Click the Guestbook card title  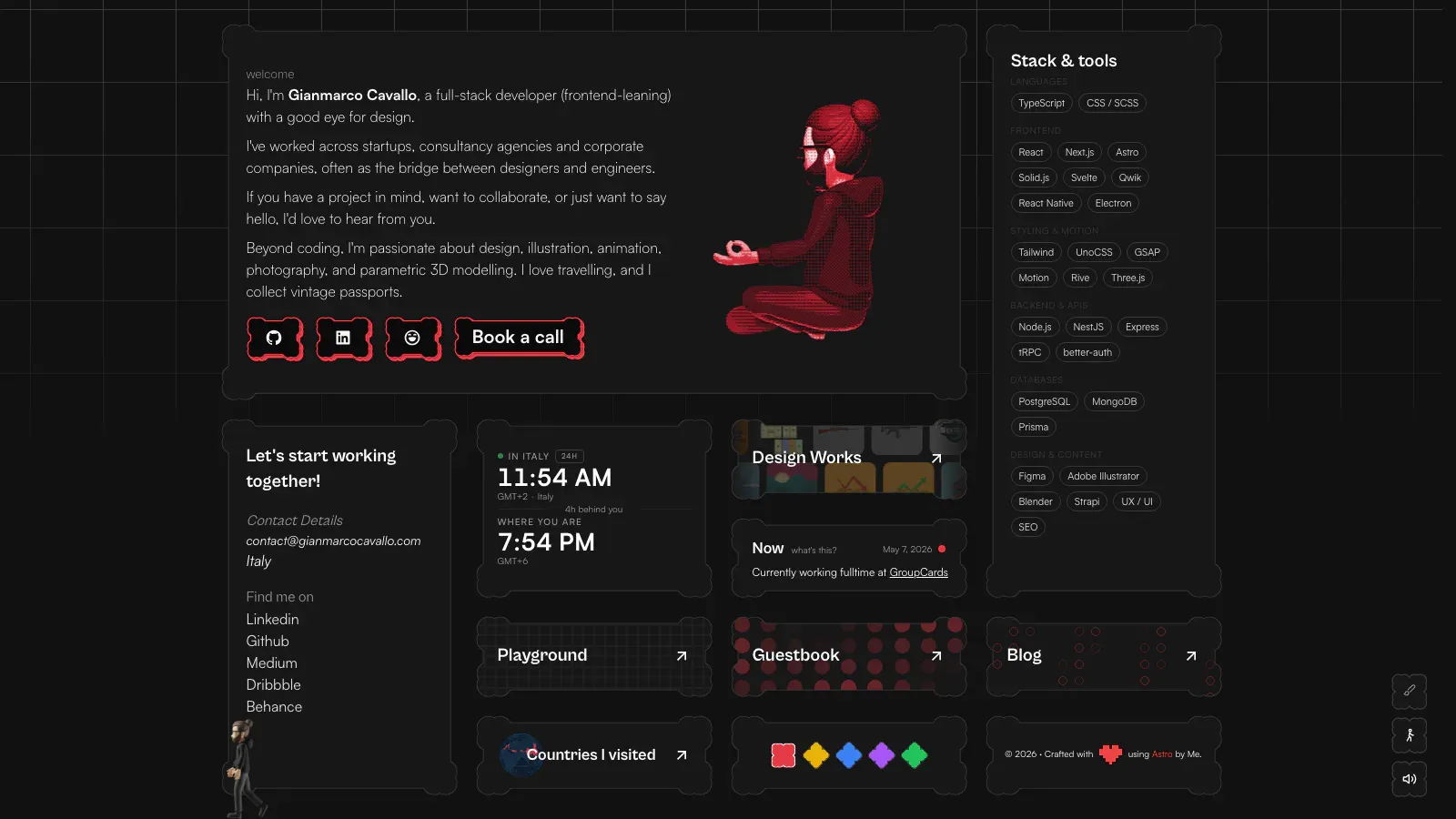tap(795, 655)
